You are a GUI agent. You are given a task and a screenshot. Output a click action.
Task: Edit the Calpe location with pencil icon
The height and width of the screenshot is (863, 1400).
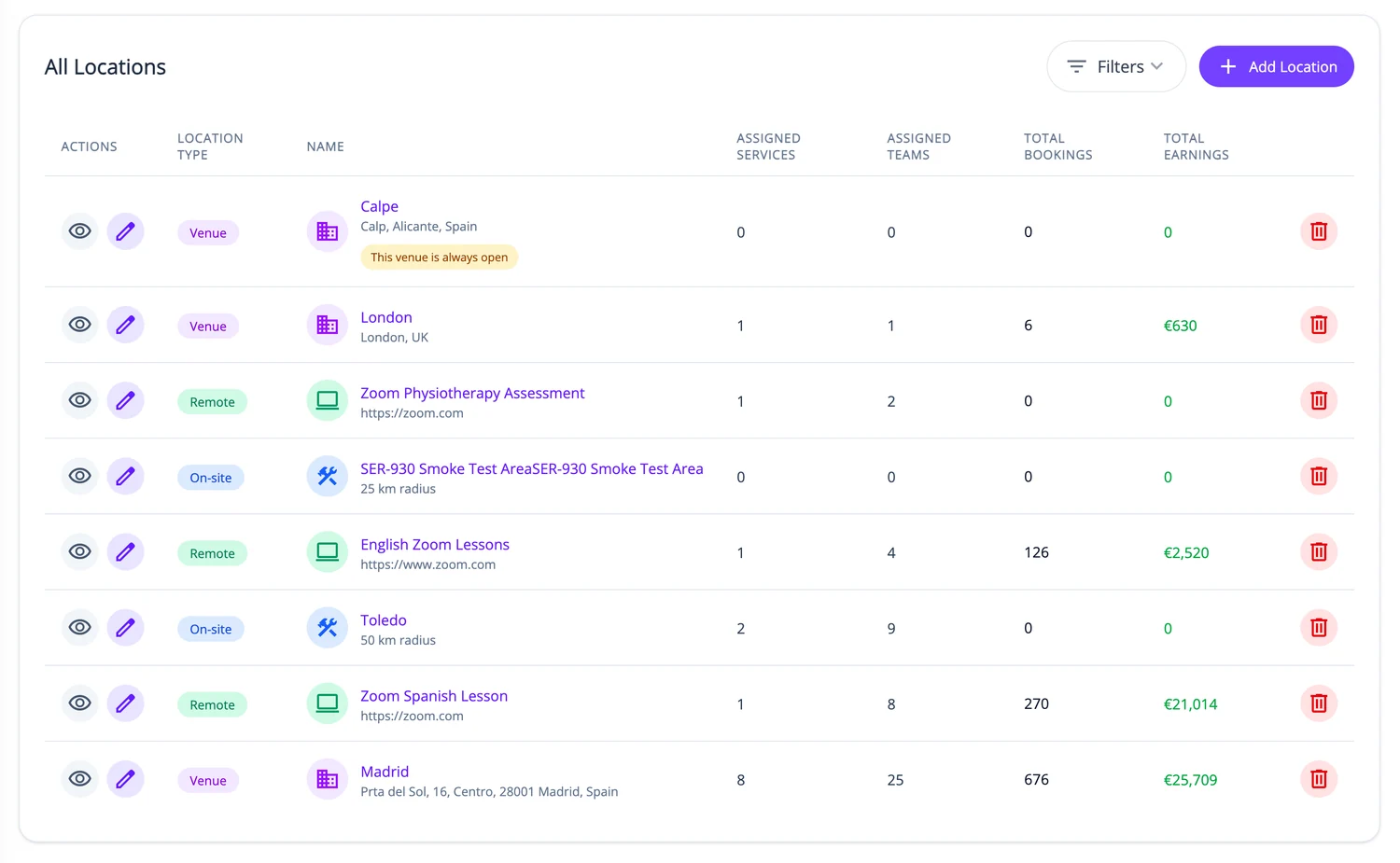point(125,231)
